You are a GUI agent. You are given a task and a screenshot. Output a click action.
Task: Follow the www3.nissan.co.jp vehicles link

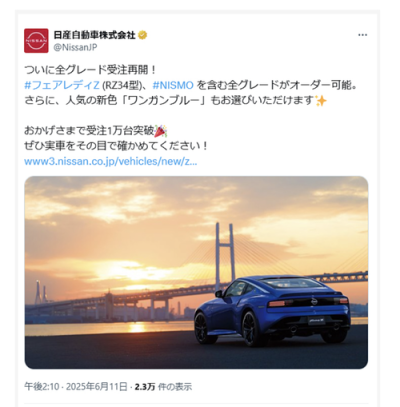111,162
